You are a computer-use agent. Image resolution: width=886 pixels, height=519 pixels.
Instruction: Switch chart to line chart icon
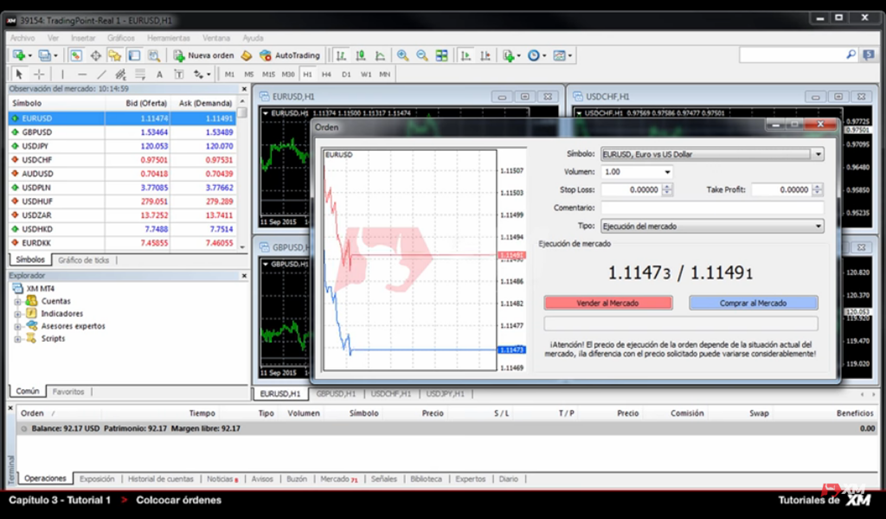coord(380,55)
